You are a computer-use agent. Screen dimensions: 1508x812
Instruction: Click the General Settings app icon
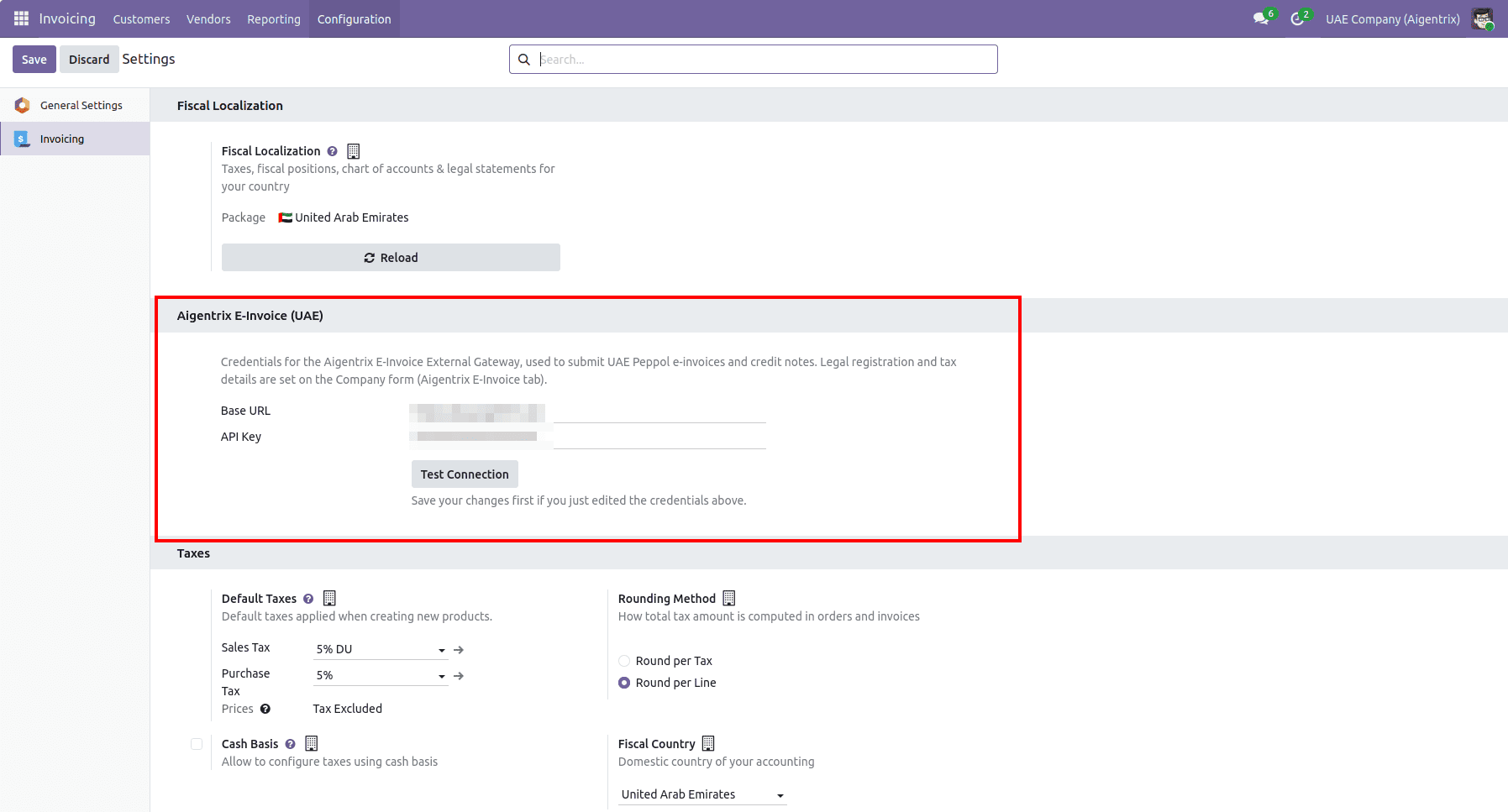tap(23, 105)
